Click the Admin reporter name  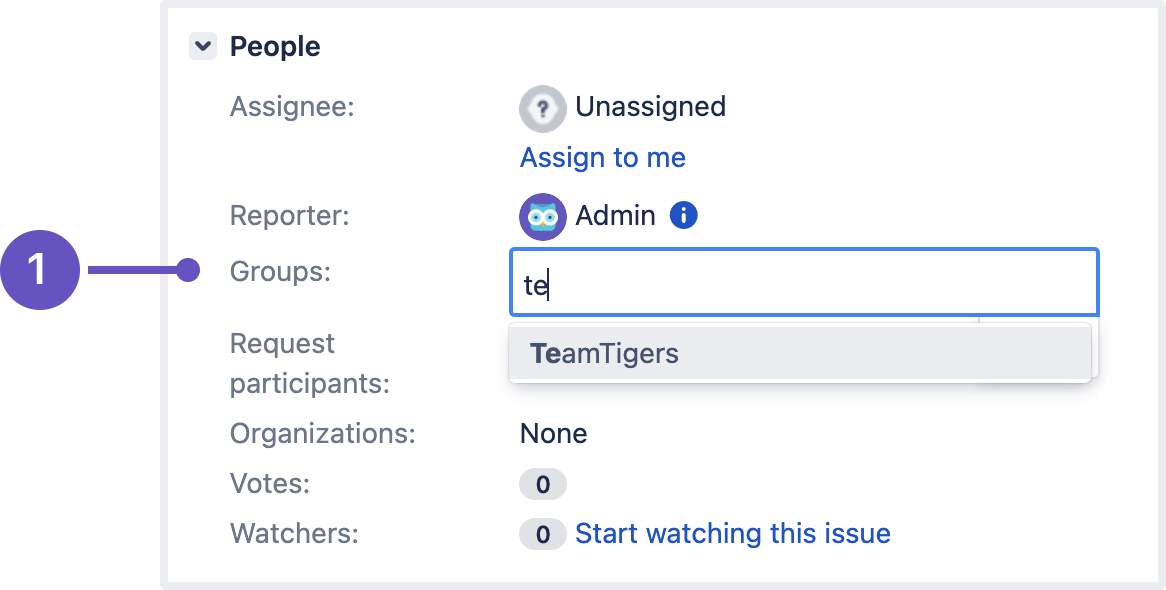(615, 215)
